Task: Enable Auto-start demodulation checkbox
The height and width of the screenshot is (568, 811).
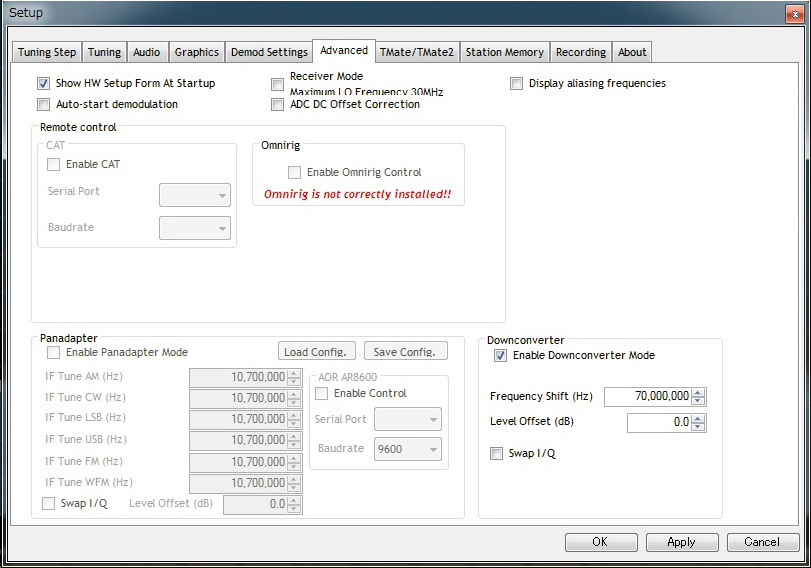Action: pos(43,104)
